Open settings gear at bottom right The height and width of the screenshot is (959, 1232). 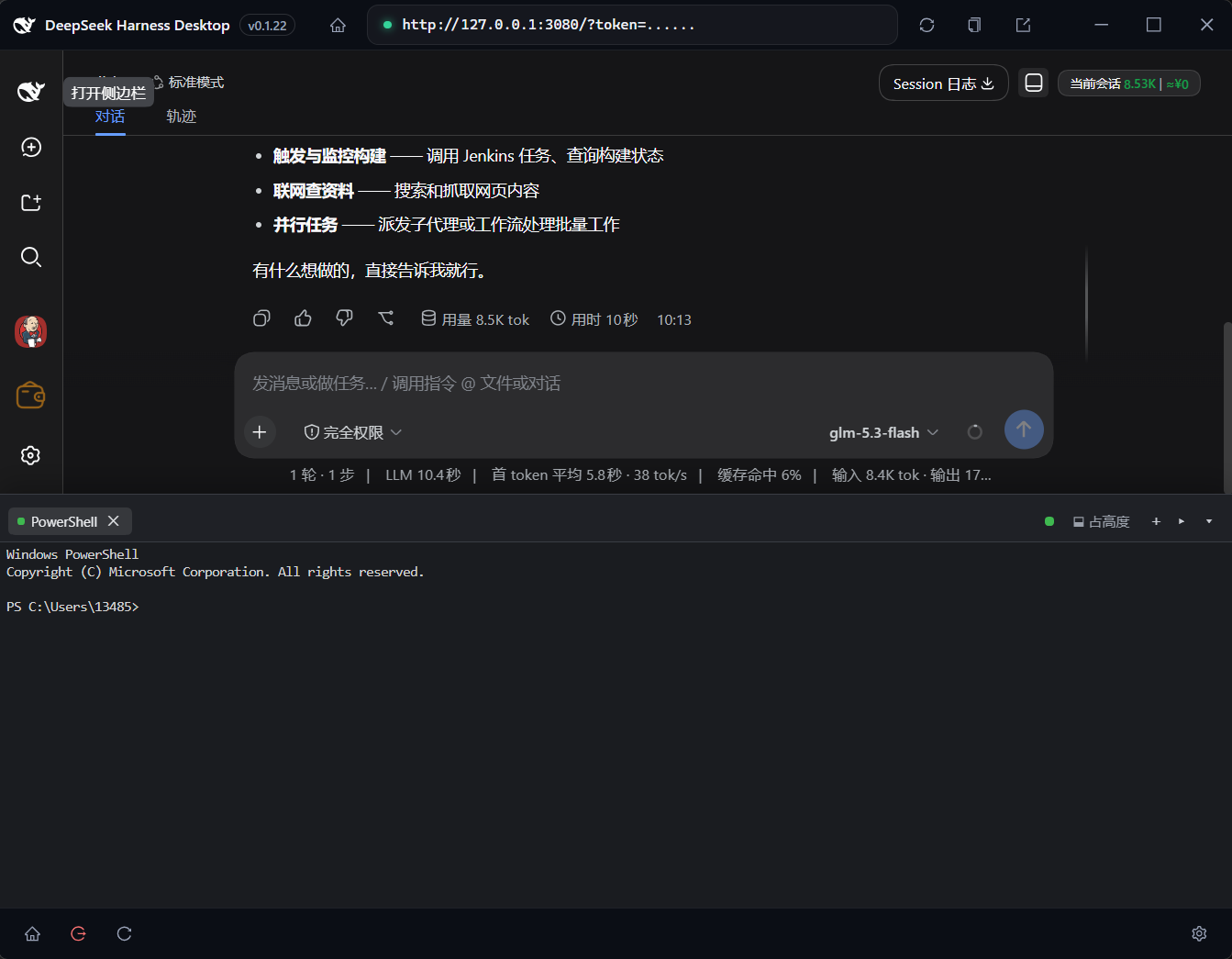(1199, 933)
